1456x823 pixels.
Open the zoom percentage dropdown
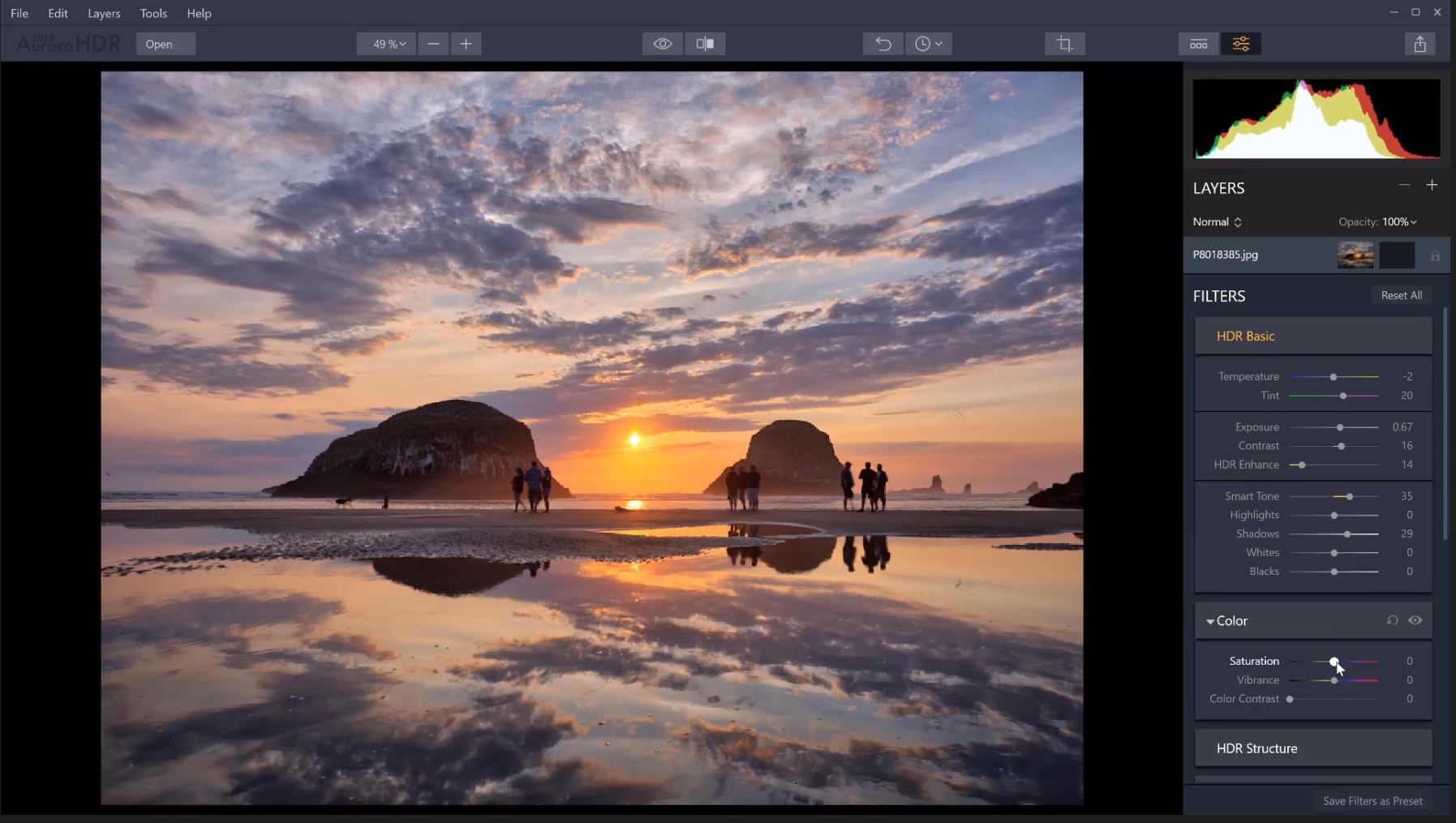(x=385, y=44)
